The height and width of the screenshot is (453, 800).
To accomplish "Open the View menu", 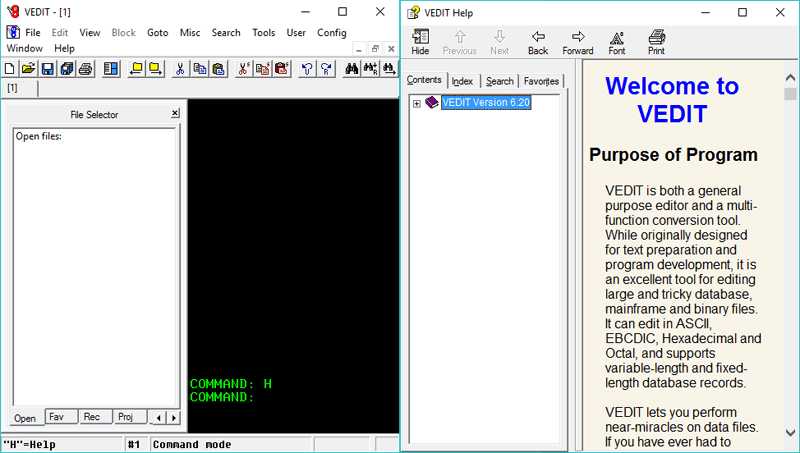I will pyautogui.click(x=90, y=33).
